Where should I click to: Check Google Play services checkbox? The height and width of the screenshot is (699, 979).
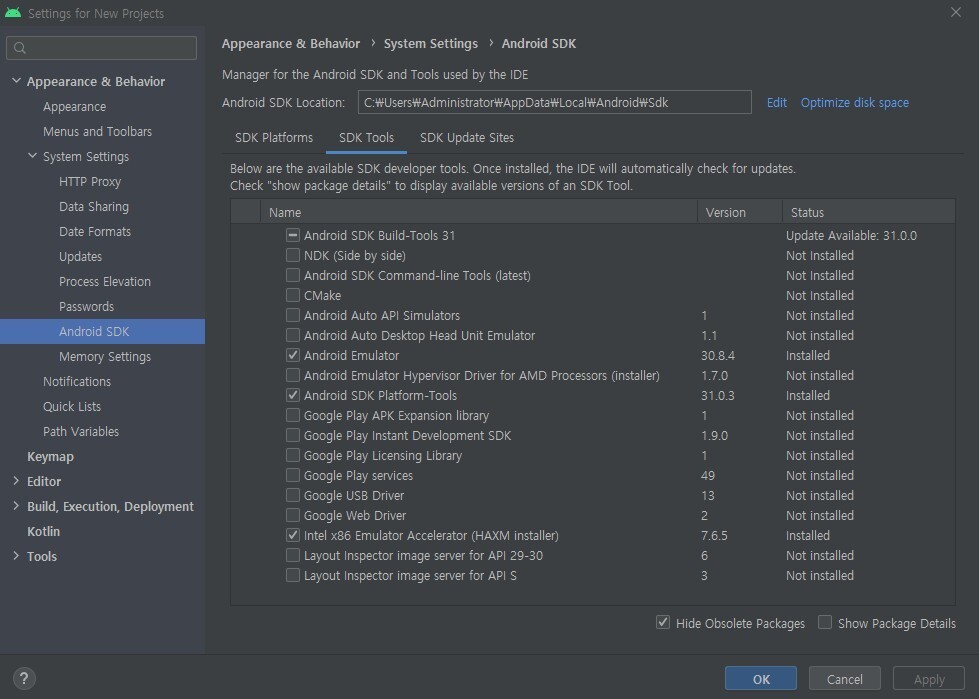coord(293,475)
